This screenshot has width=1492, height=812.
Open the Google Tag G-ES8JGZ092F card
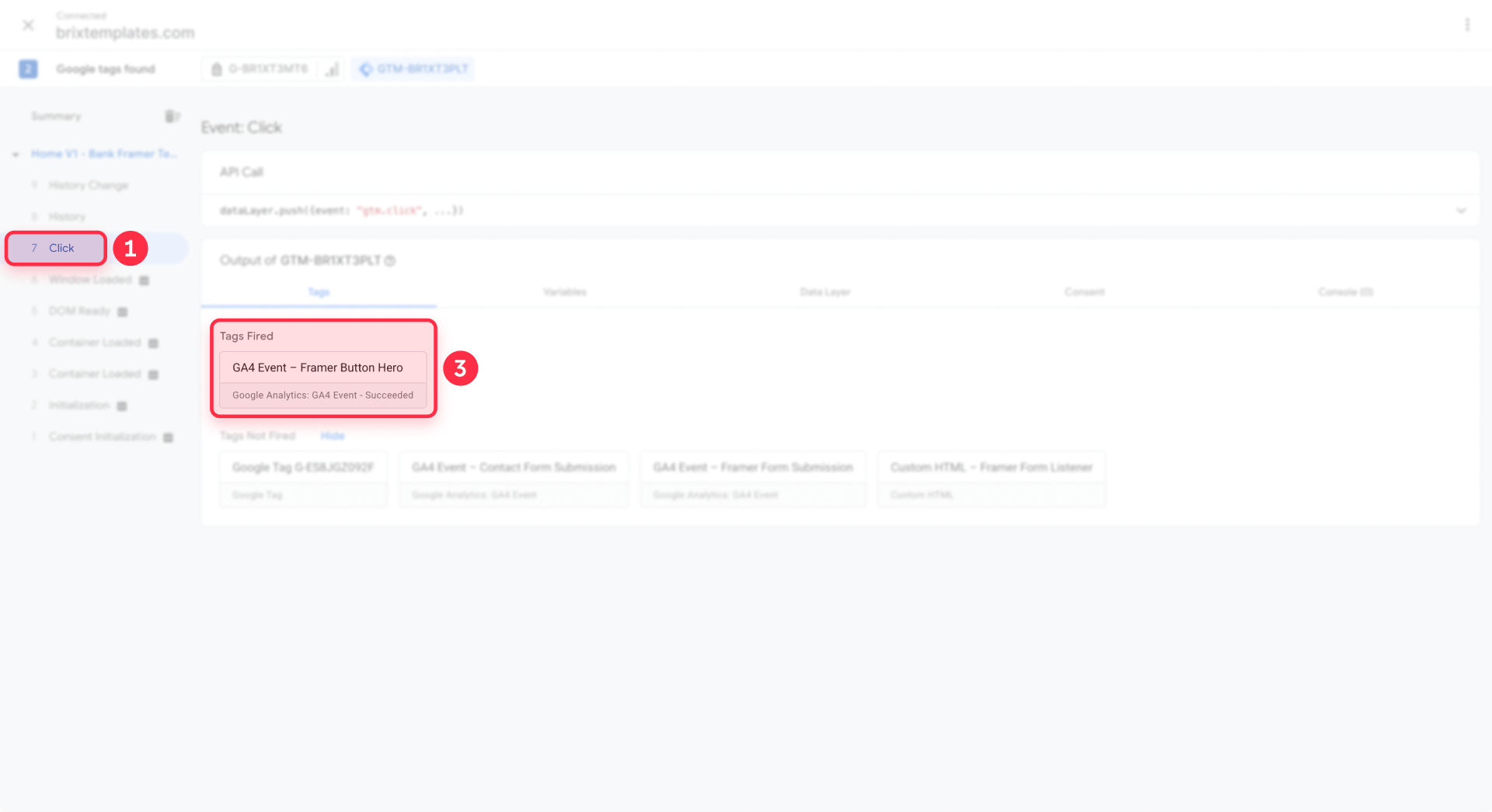(x=303, y=479)
